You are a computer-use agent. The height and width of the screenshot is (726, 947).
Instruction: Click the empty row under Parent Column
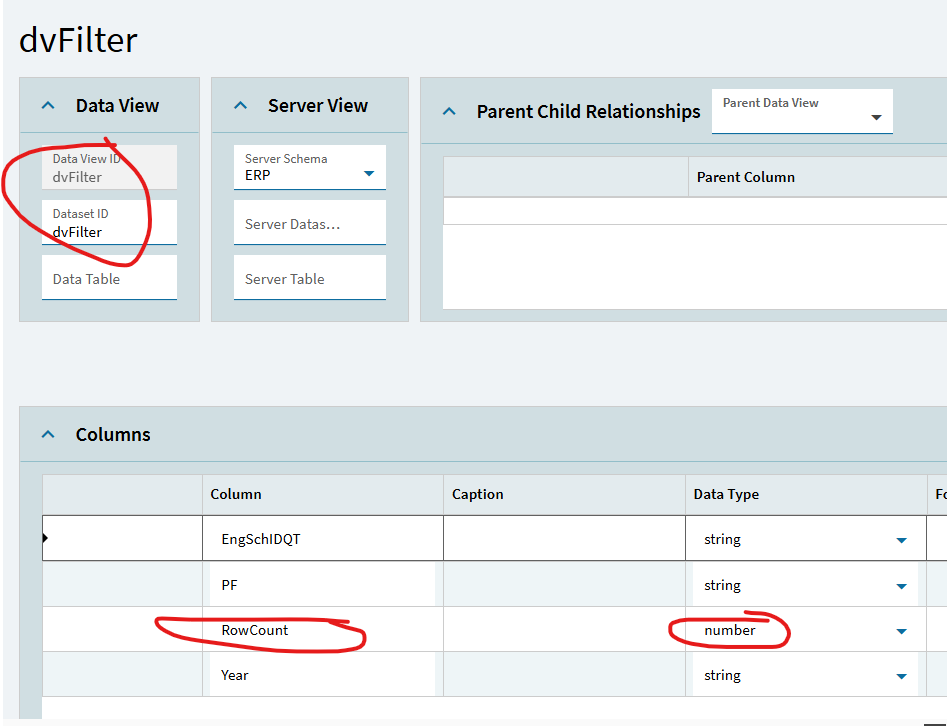point(695,211)
